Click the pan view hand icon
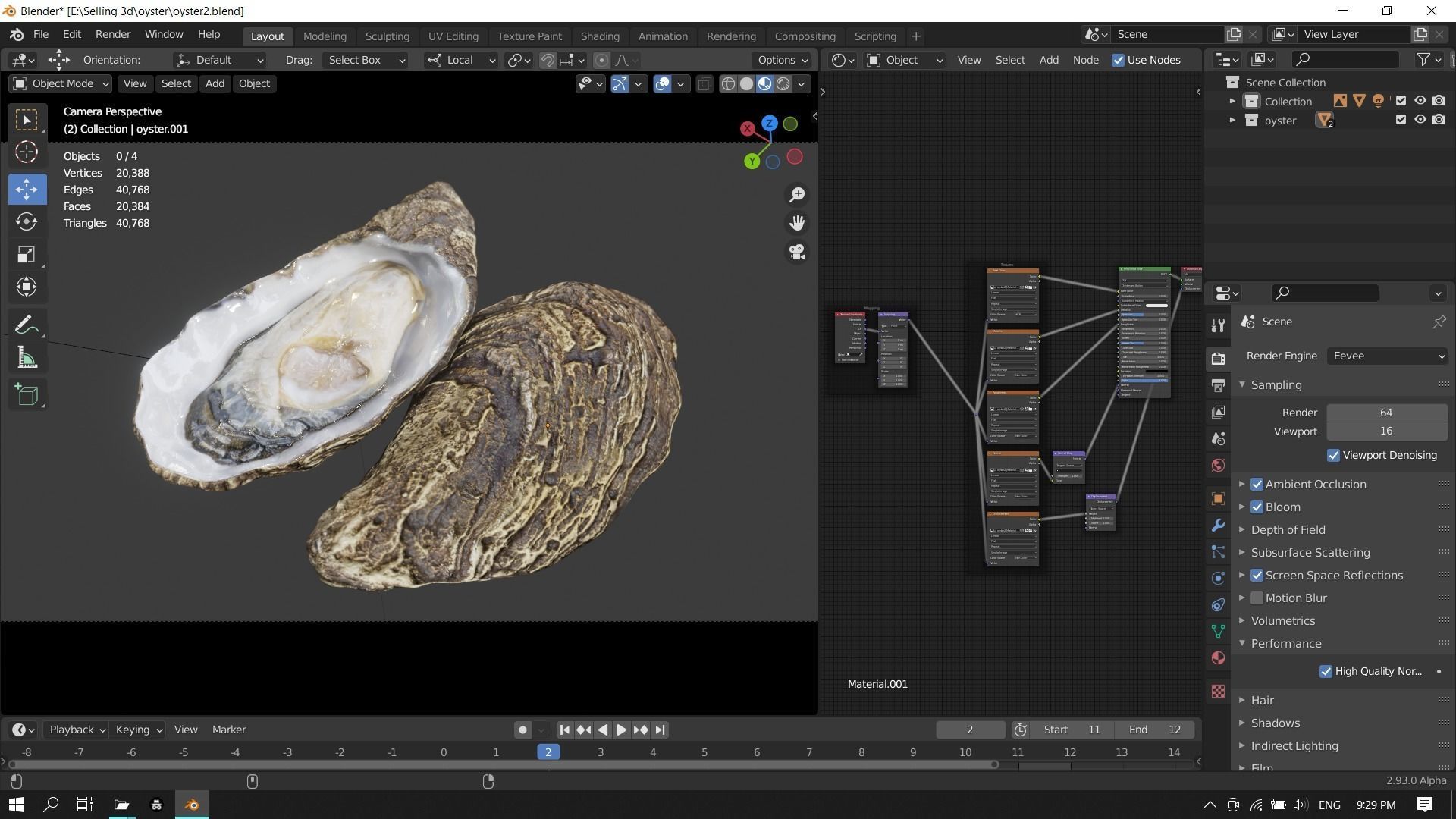Screen dimensions: 1456x819 coord(797,223)
